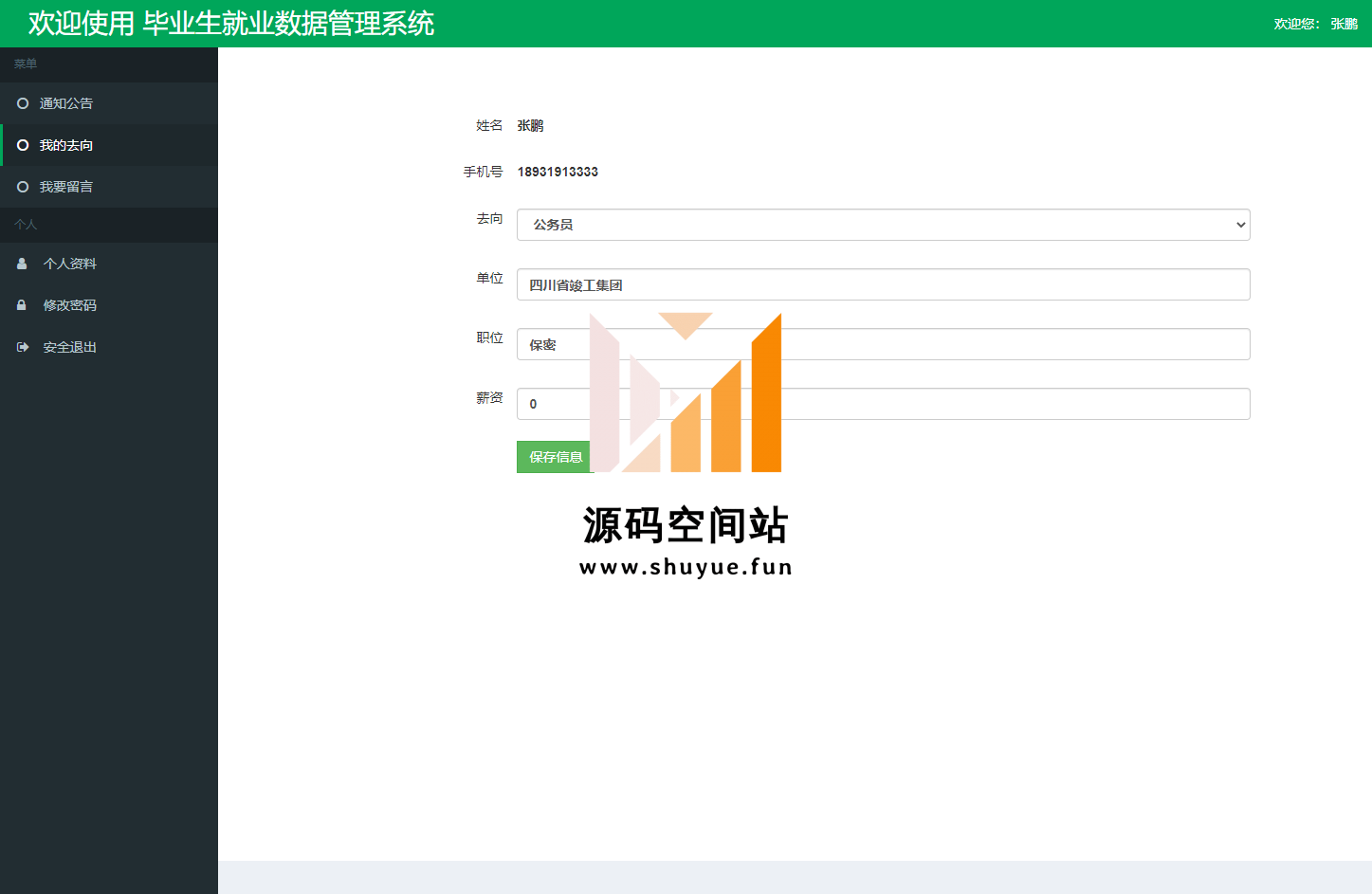Focus the 薪资 input field
1372x894 pixels.
[x=883, y=404]
